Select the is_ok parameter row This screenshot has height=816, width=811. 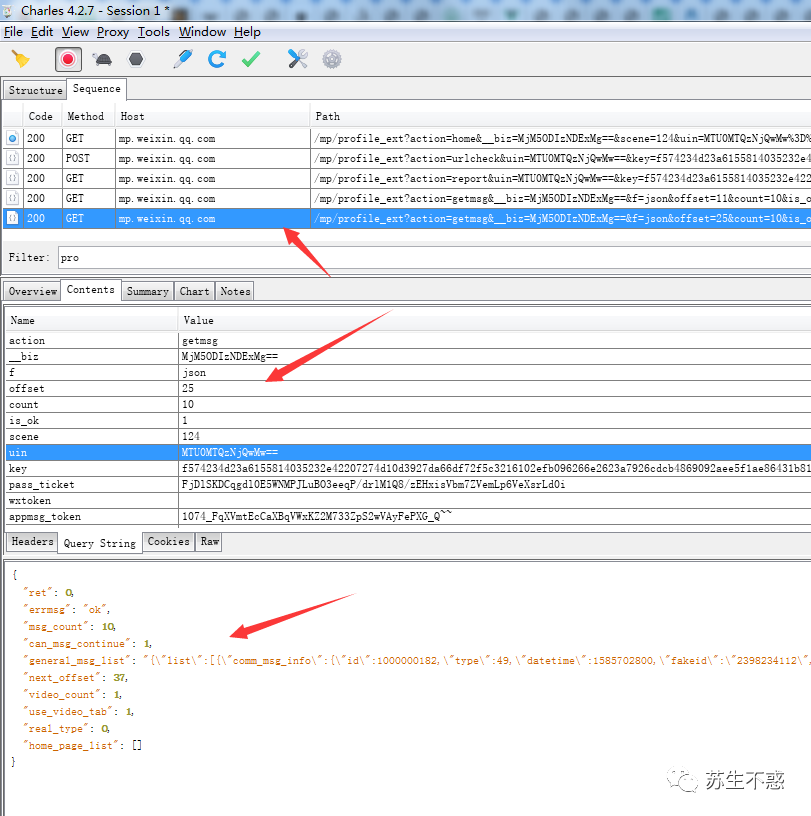coord(408,420)
